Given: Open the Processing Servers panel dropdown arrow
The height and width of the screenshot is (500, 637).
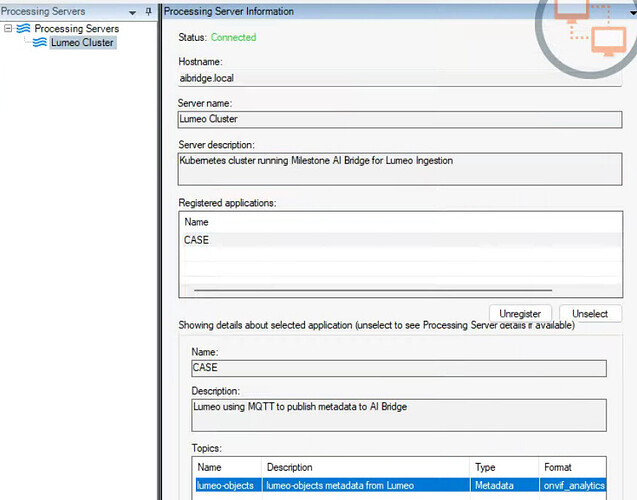Looking at the screenshot, I should [x=133, y=12].
